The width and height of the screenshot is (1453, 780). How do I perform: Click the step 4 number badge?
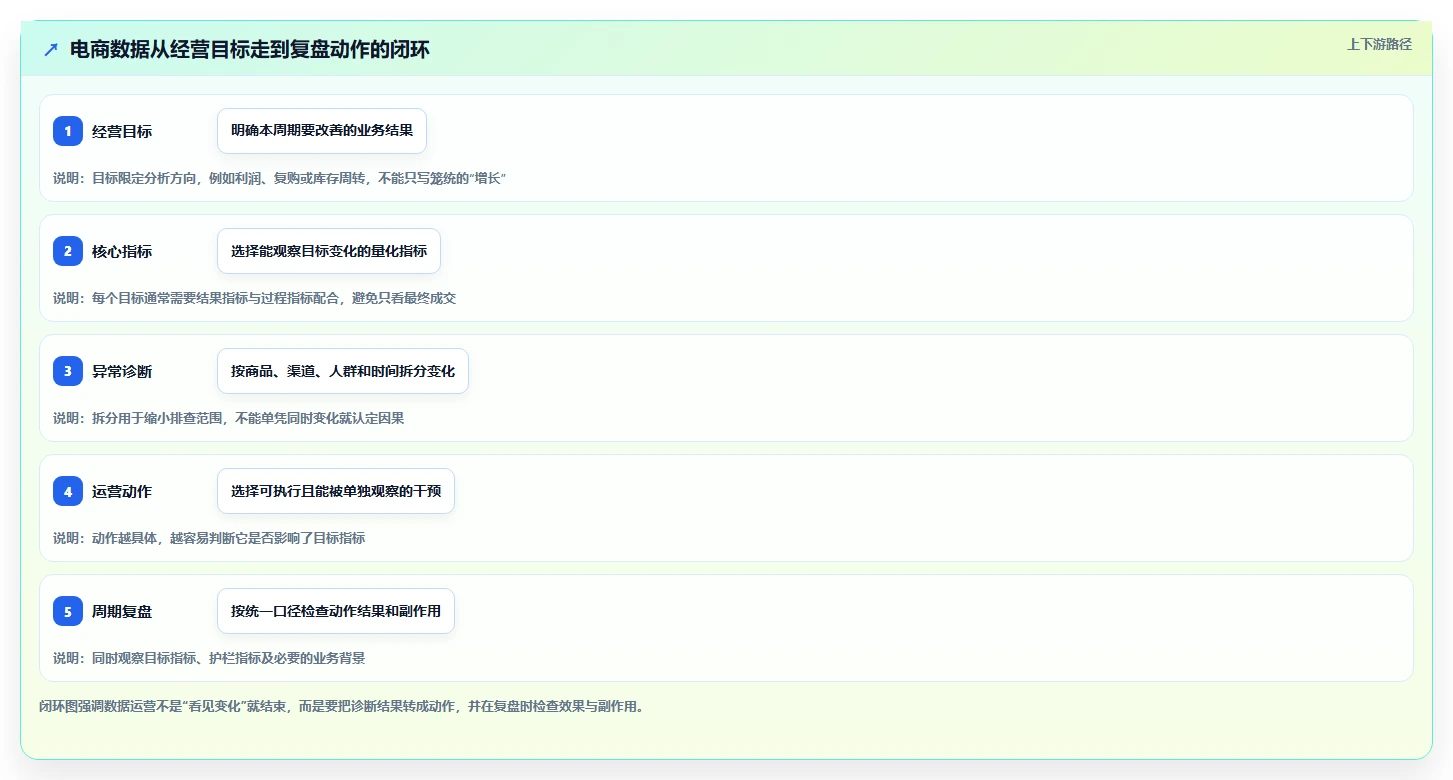pyautogui.click(x=68, y=491)
